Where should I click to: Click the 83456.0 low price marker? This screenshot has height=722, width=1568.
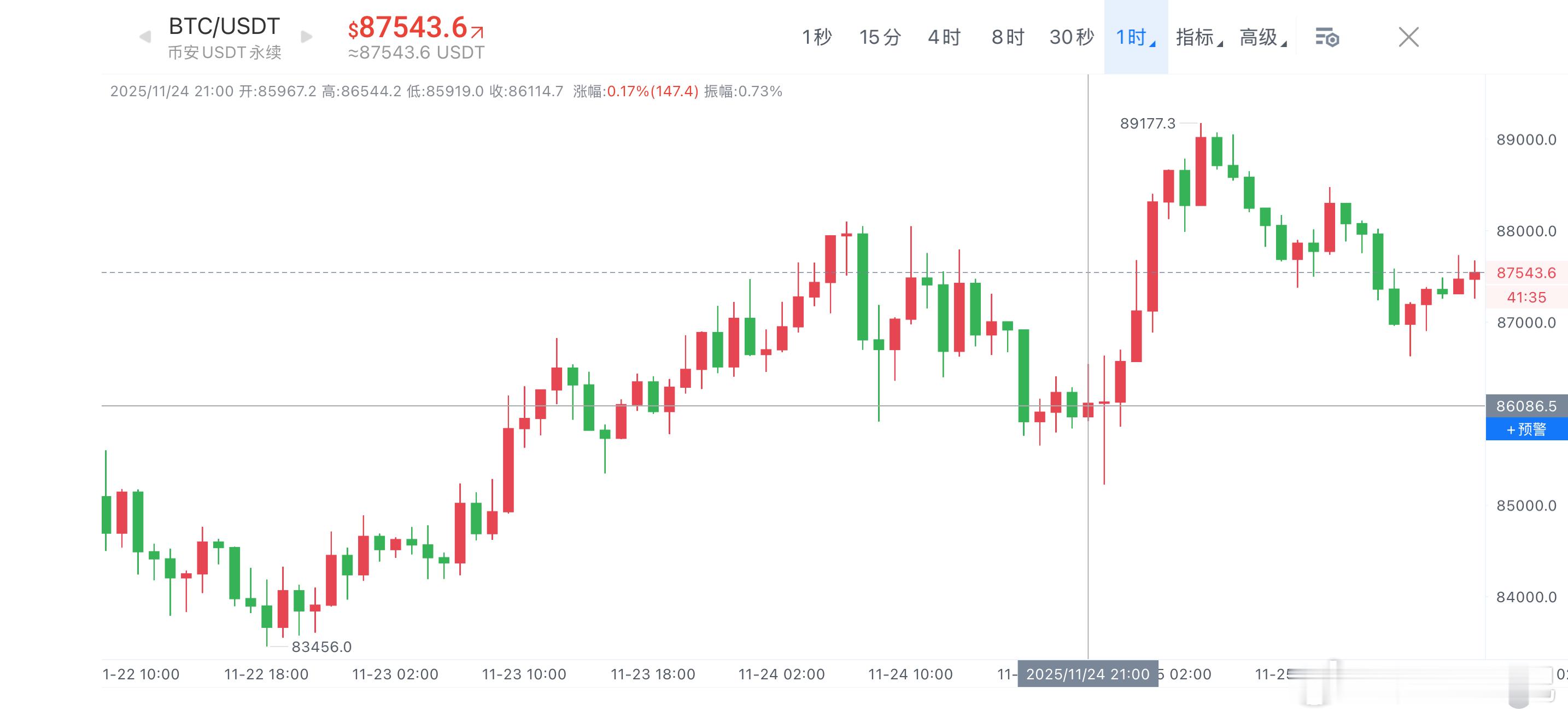(x=321, y=647)
